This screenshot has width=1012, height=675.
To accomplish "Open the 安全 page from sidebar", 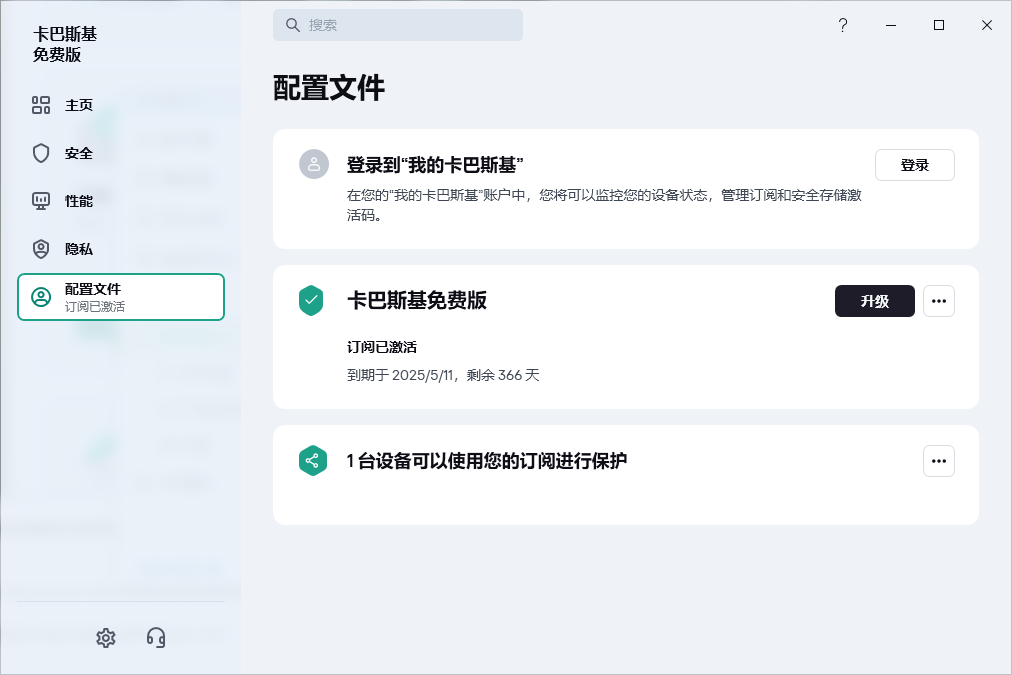I will [x=41, y=152].
